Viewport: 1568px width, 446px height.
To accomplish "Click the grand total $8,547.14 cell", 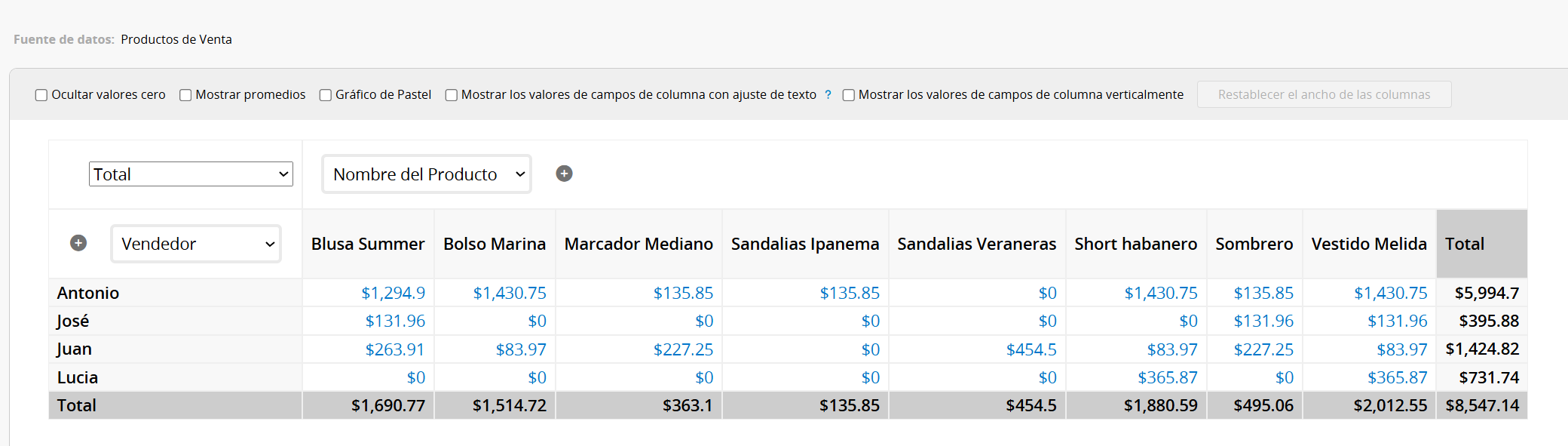I will tap(1481, 405).
